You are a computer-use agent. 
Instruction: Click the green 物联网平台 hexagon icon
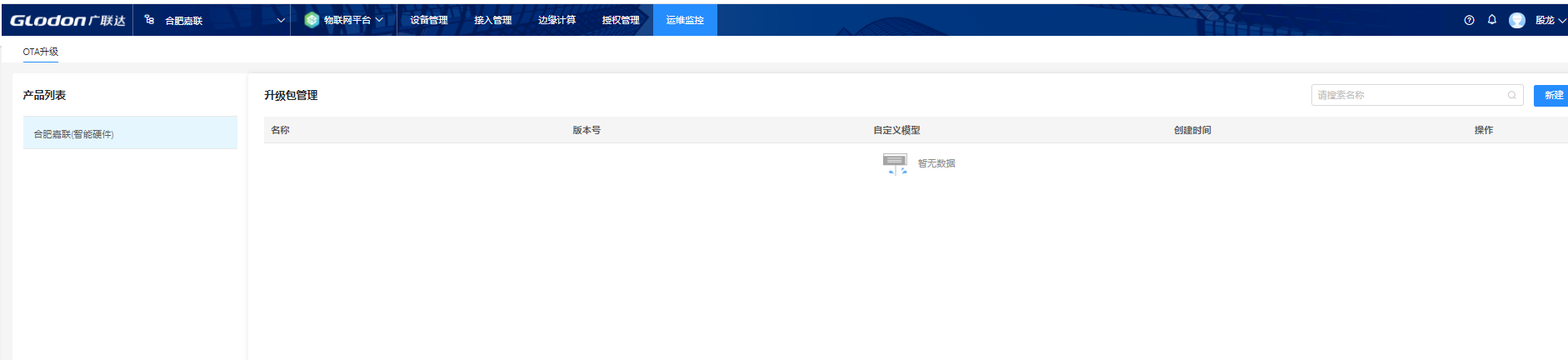pos(312,20)
